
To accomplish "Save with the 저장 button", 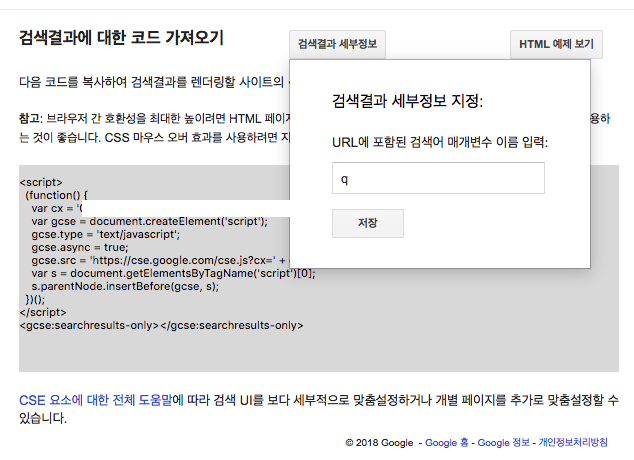I will (x=368, y=223).
